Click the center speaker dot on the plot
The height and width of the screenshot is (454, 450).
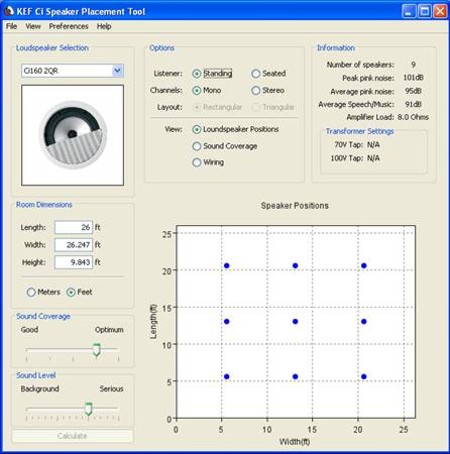click(295, 322)
